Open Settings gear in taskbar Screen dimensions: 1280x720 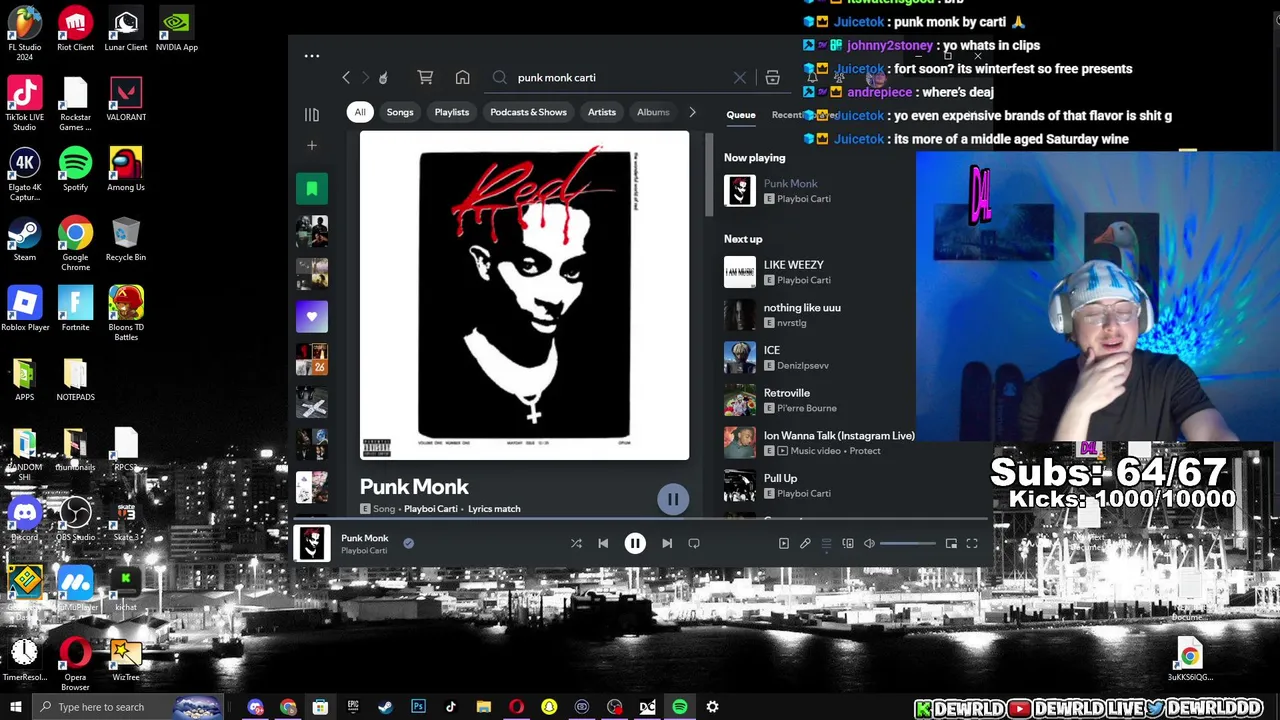point(712,707)
